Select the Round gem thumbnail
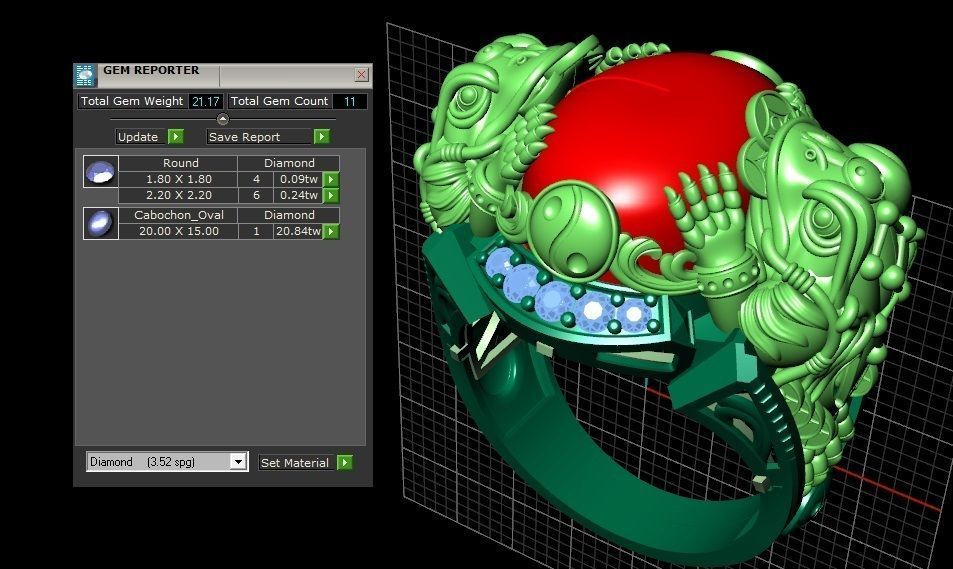 tap(101, 172)
